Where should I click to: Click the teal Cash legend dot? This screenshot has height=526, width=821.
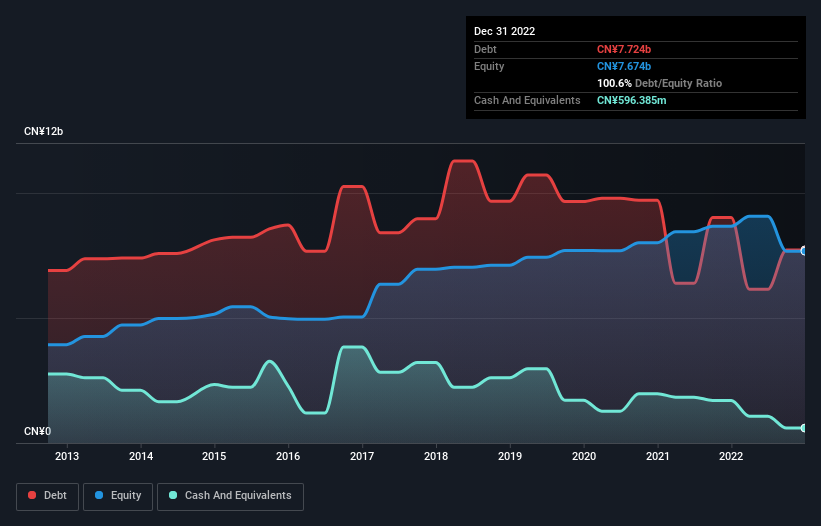click(173, 495)
